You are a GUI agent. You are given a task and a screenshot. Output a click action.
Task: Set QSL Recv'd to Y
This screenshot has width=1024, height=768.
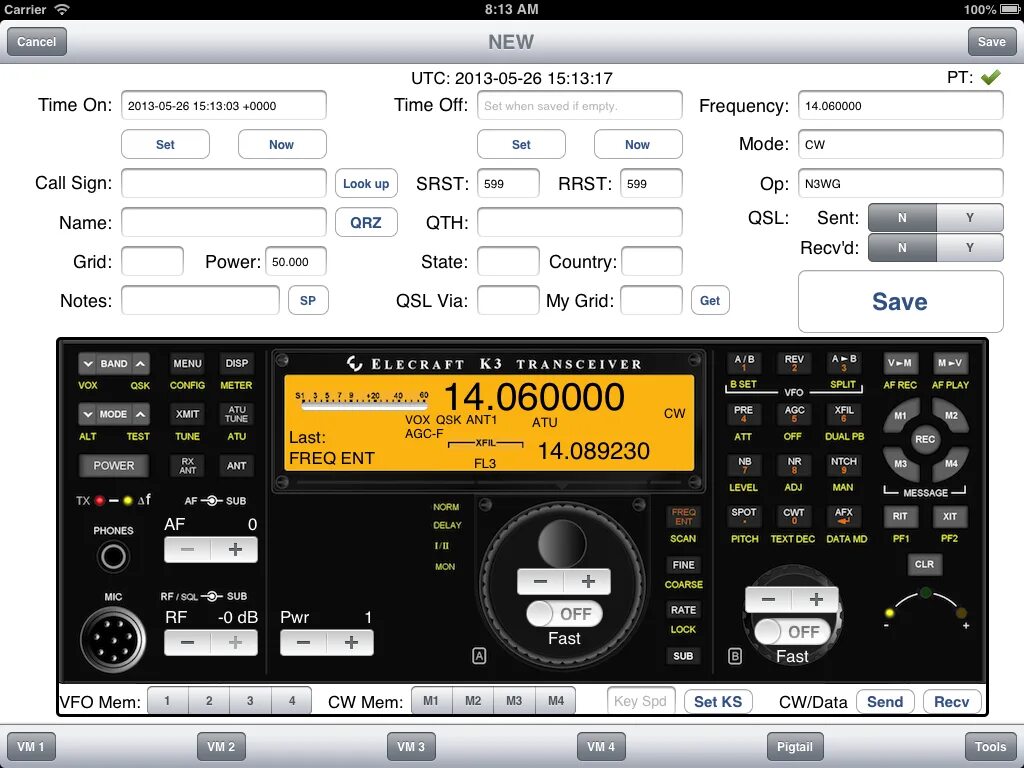tap(970, 248)
